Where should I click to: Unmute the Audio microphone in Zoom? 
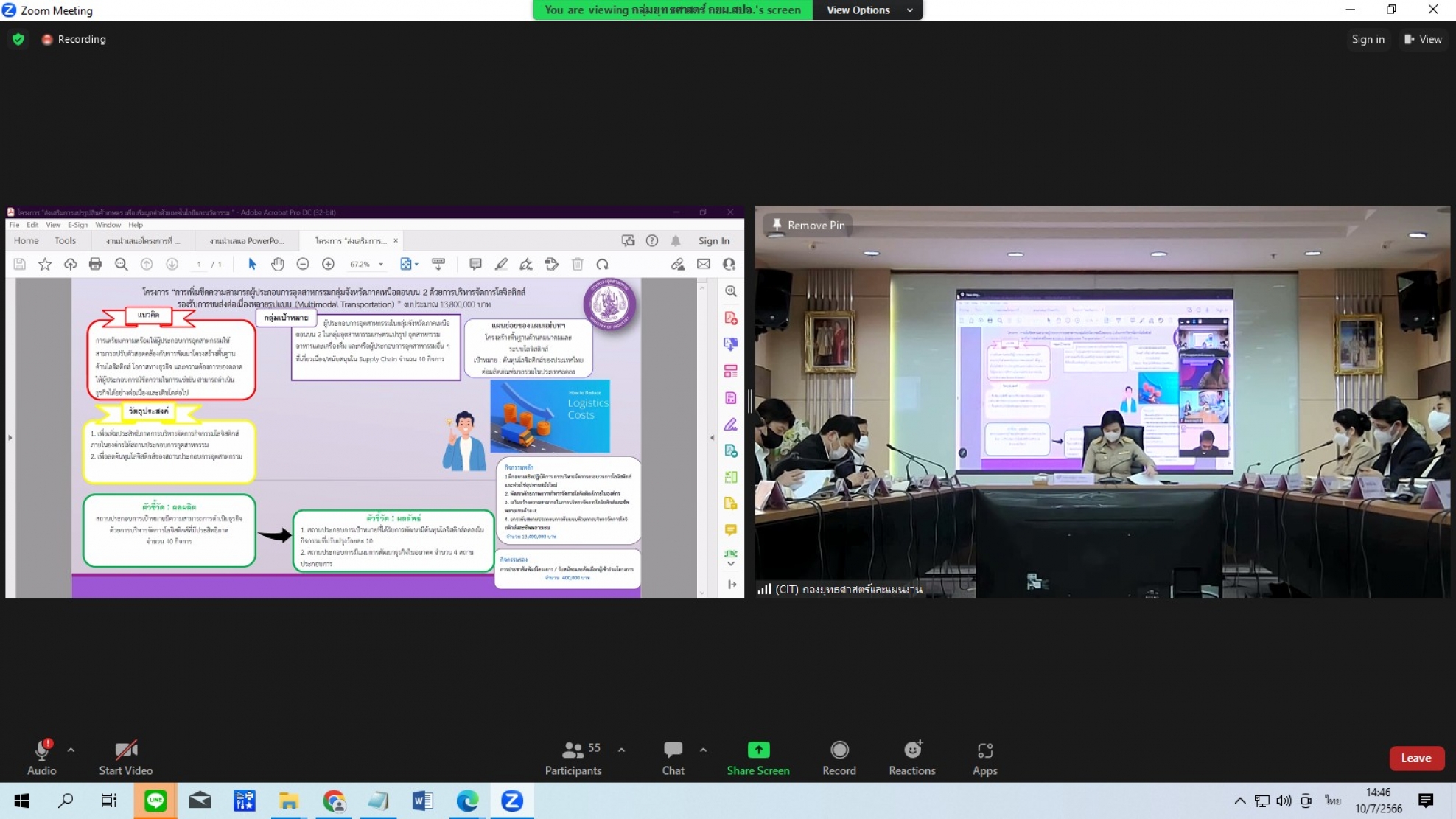coord(42,757)
